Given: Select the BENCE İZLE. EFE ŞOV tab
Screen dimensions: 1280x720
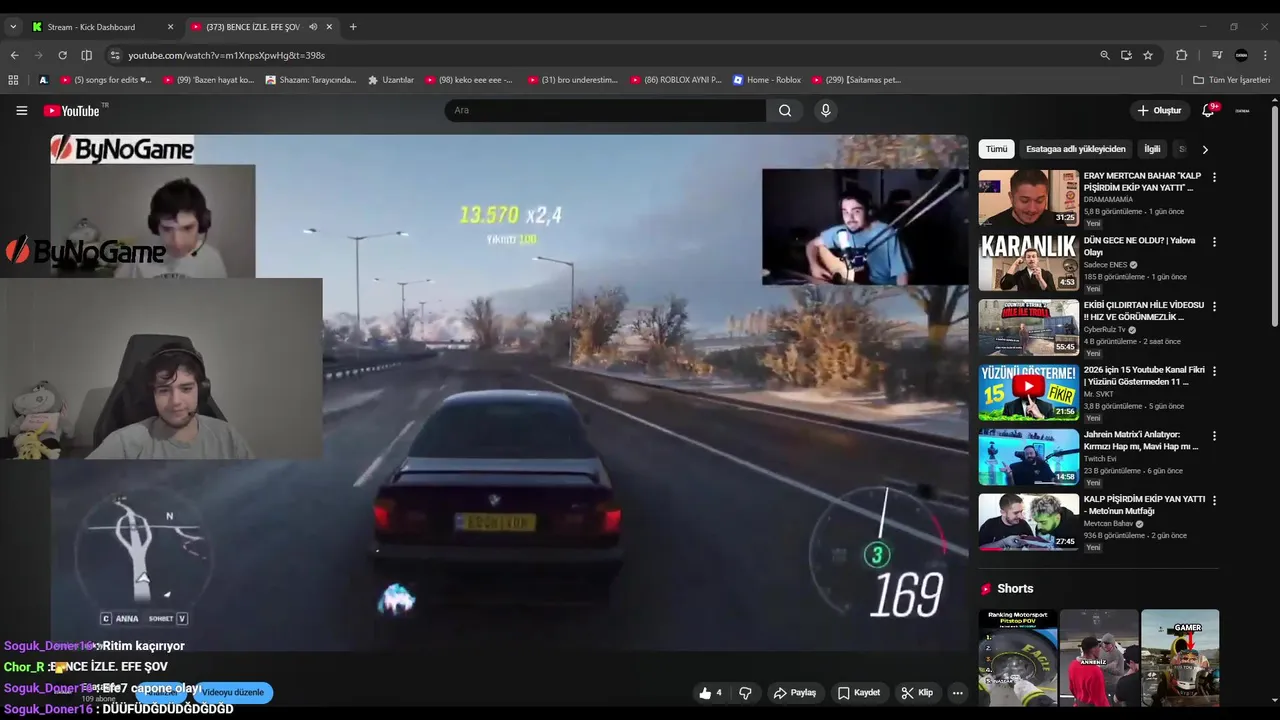Looking at the screenshot, I should (260, 27).
